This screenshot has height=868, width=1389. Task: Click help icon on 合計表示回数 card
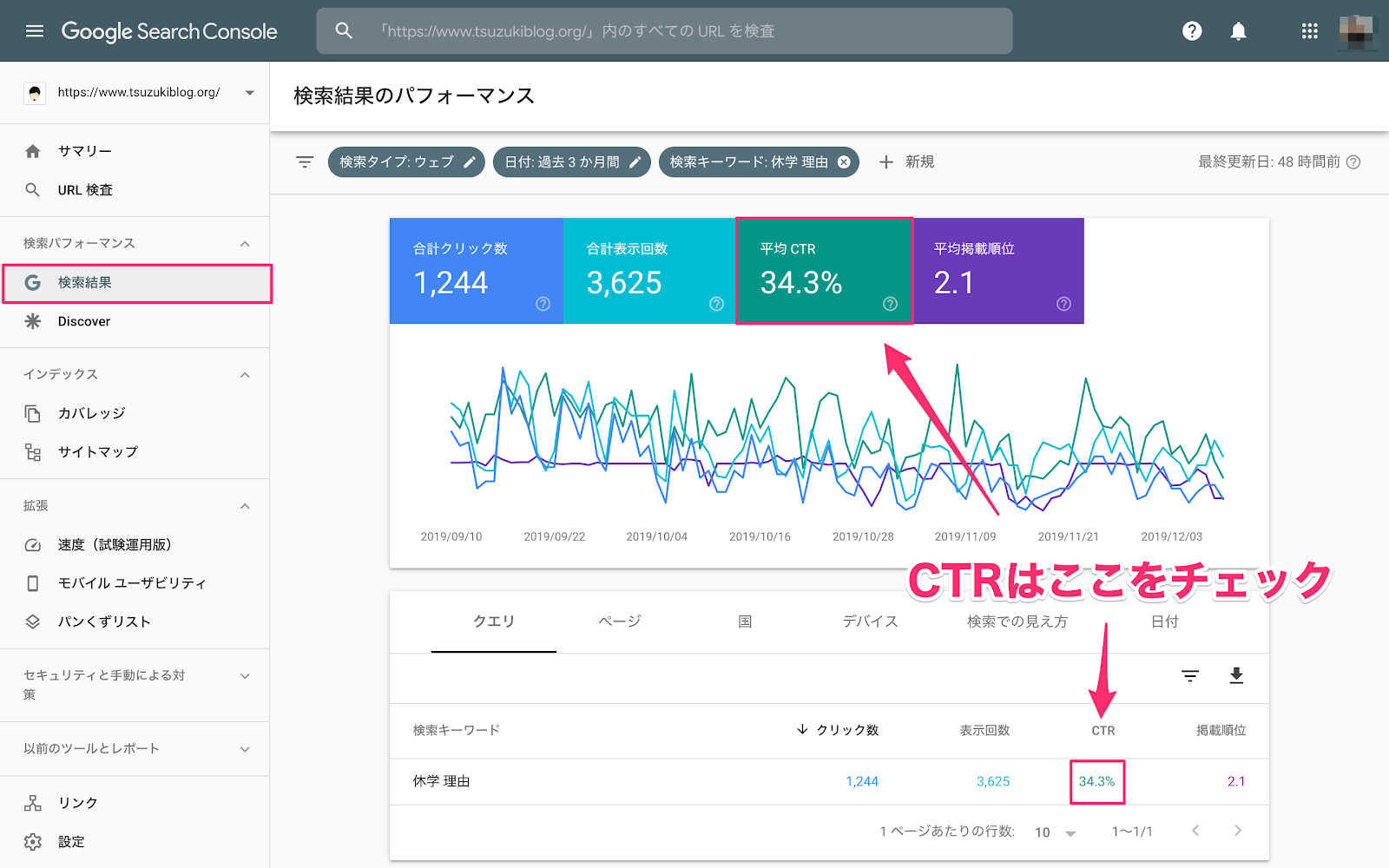pos(716,304)
